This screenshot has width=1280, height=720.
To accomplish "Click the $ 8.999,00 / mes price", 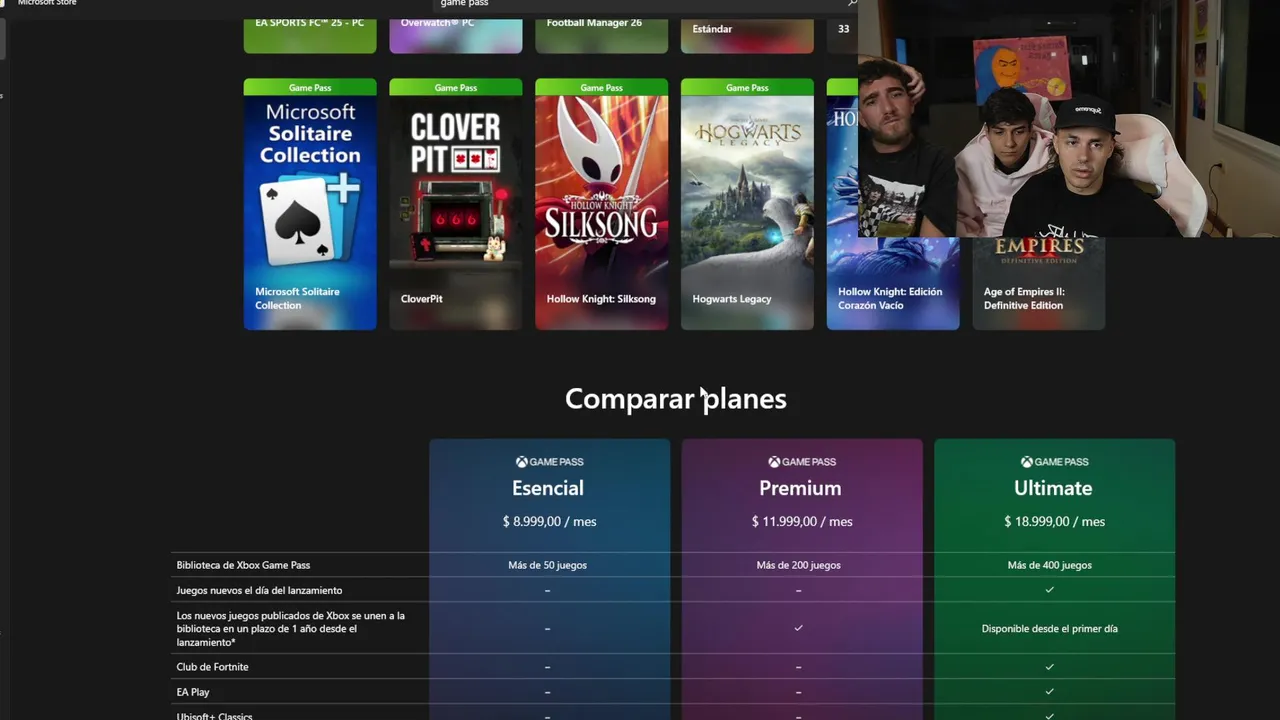I will pos(549,521).
